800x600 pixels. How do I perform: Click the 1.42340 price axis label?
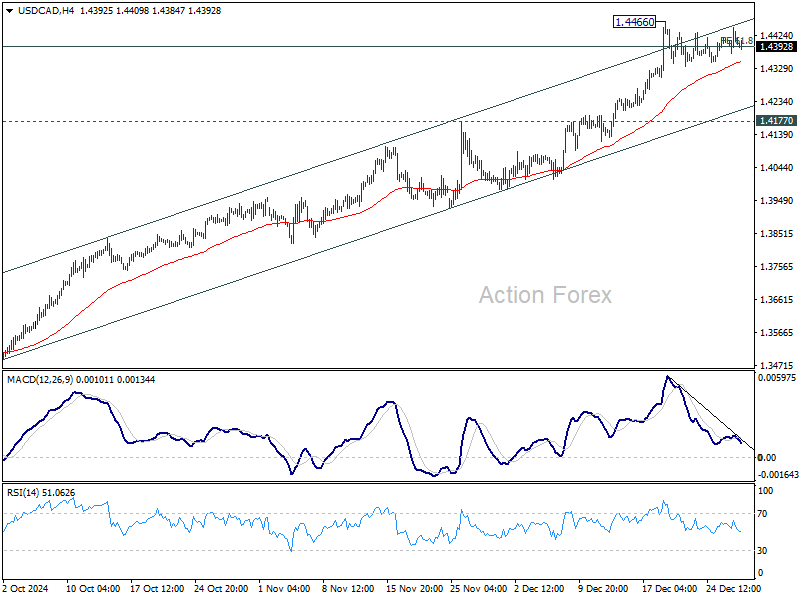[777, 102]
